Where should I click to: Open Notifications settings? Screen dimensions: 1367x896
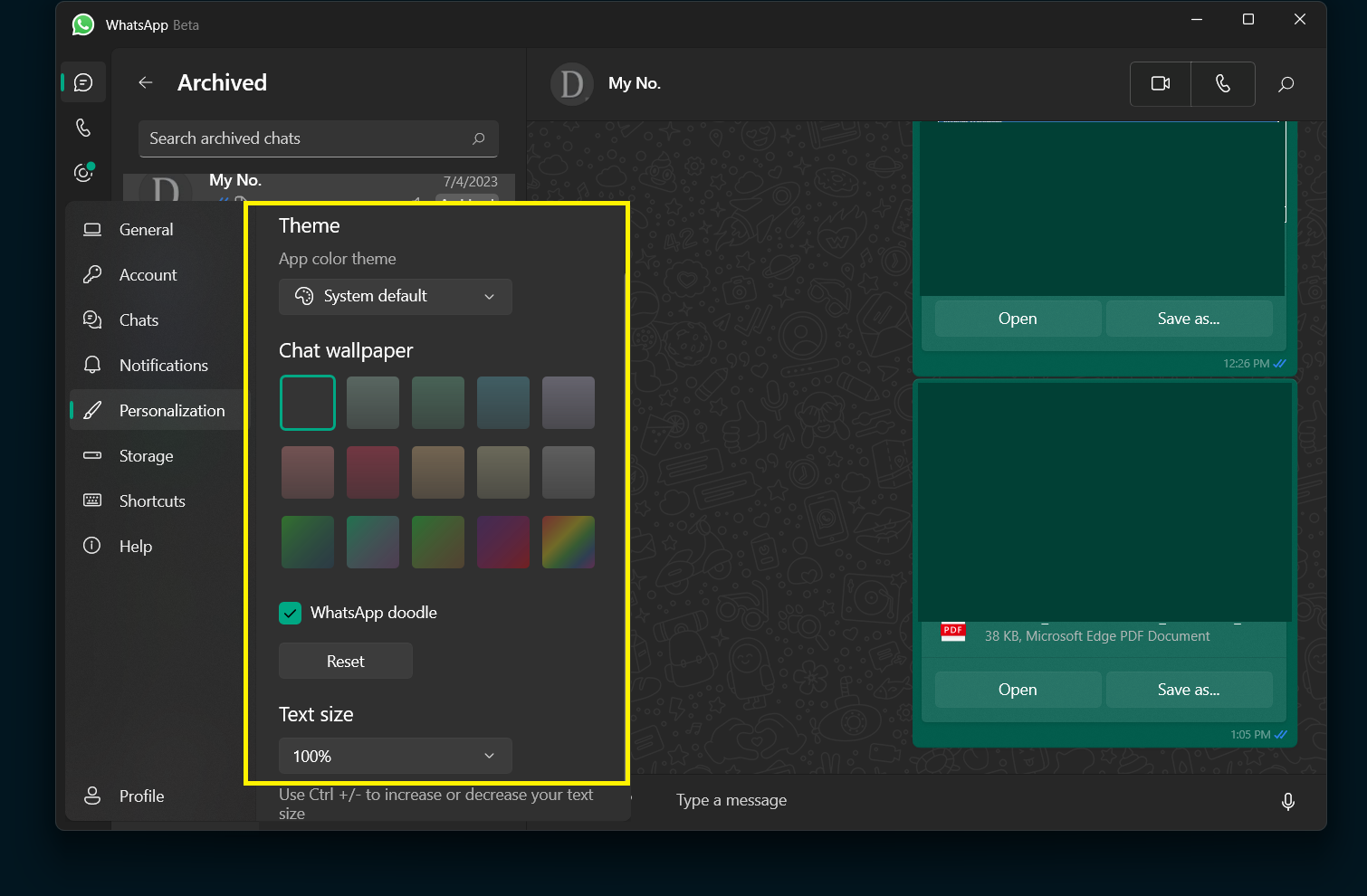(x=157, y=366)
